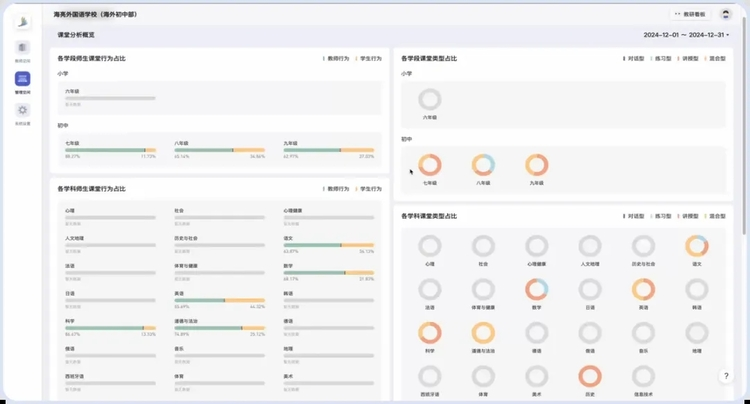Screen dimensions: 750x404
Task: Open the help question mark button
Action: coord(726,376)
